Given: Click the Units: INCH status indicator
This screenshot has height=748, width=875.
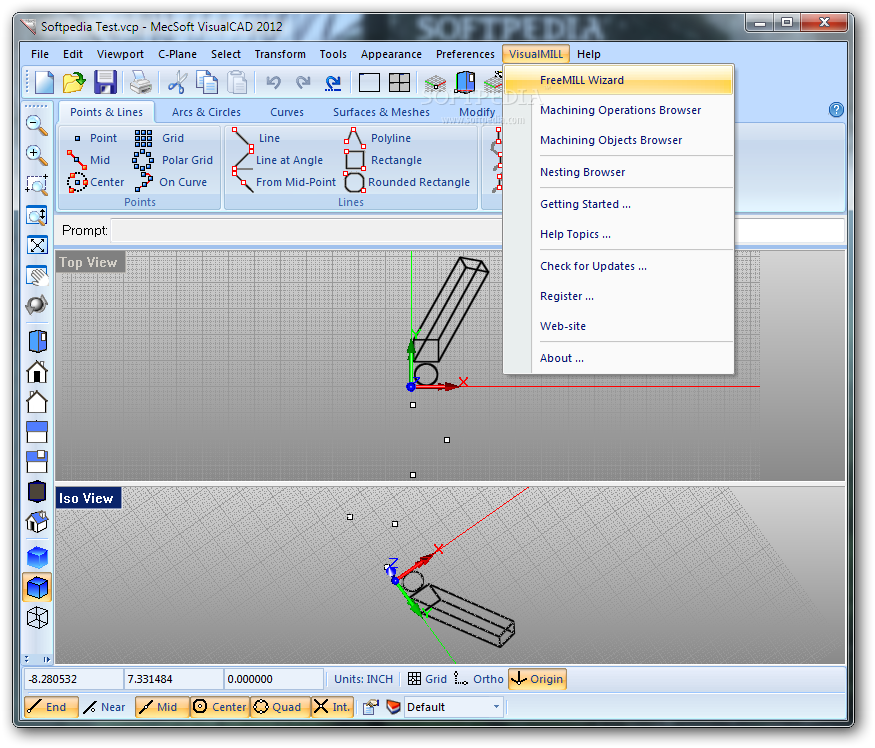Looking at the screenshot, I should click(363, 679).
